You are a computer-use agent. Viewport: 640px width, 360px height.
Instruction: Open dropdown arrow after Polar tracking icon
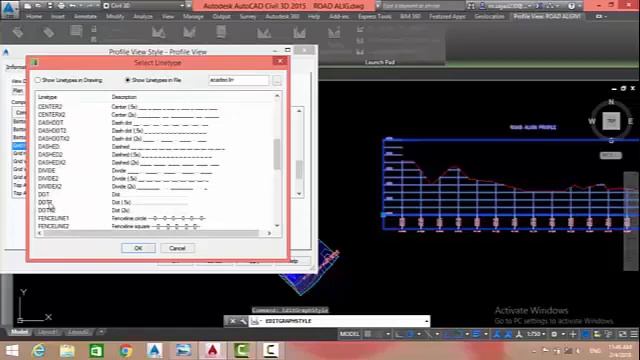419,334
